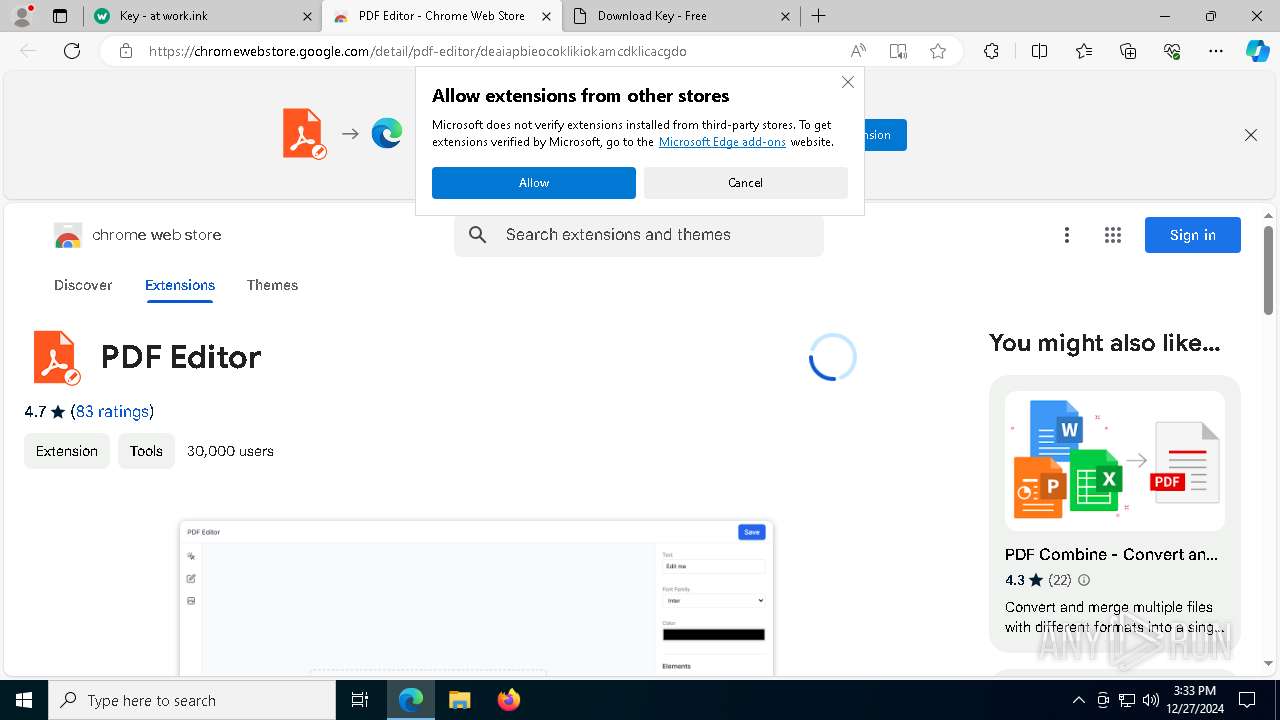The width and height of the screenshot is (1280, 720).
Task: Open the PDF Combine extension thumbnail
Action: 1115,460
